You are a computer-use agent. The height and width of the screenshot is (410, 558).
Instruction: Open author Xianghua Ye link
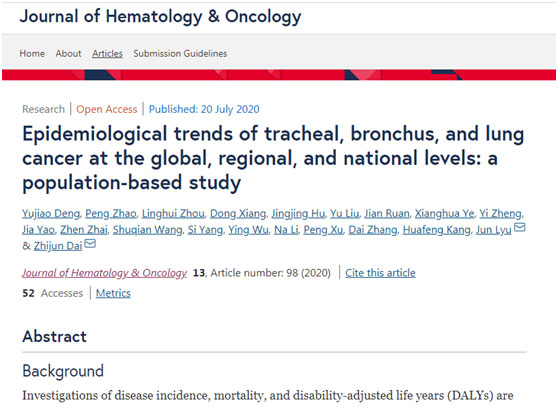(444, 214)
